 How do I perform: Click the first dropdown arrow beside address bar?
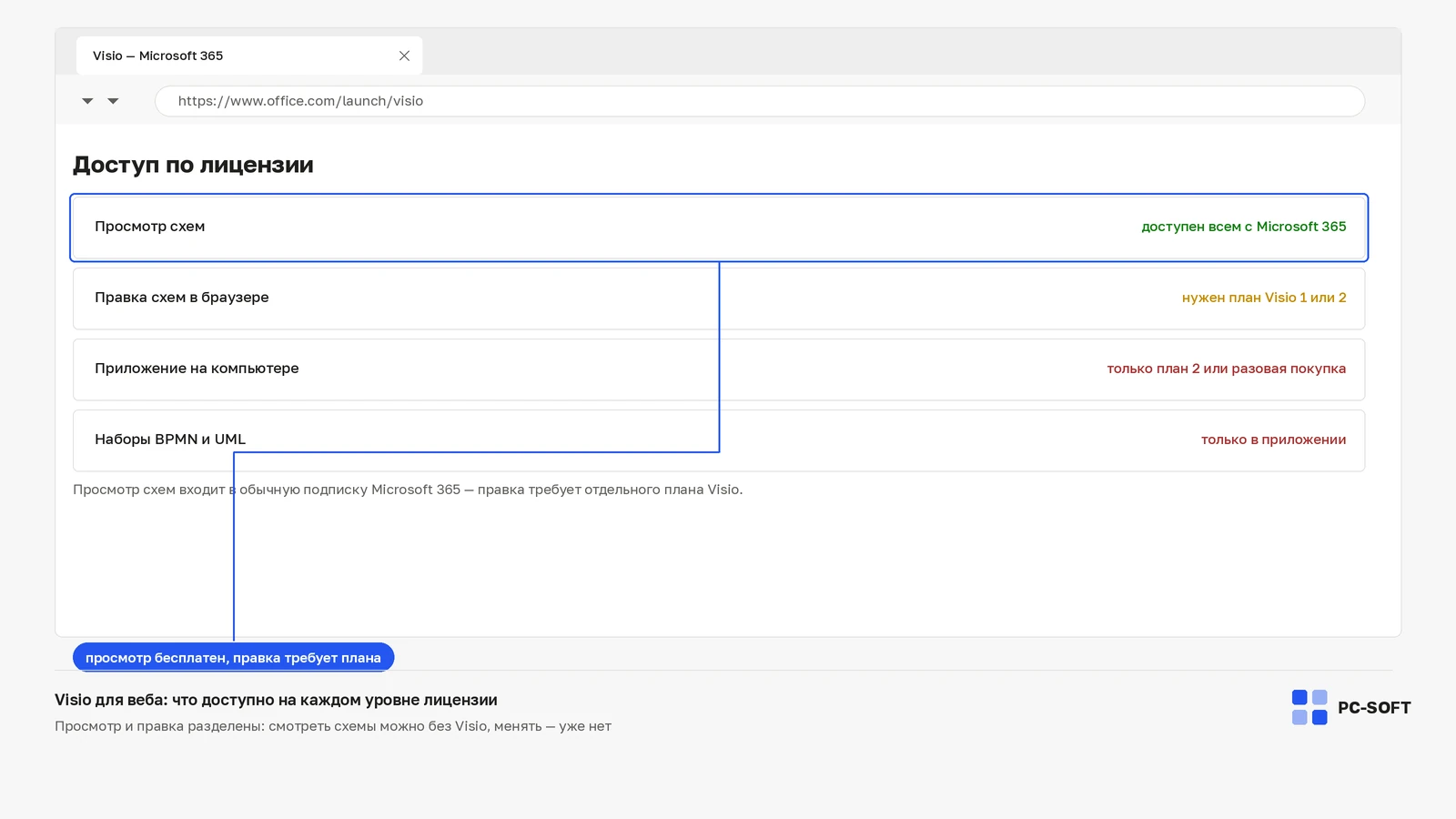87,101
